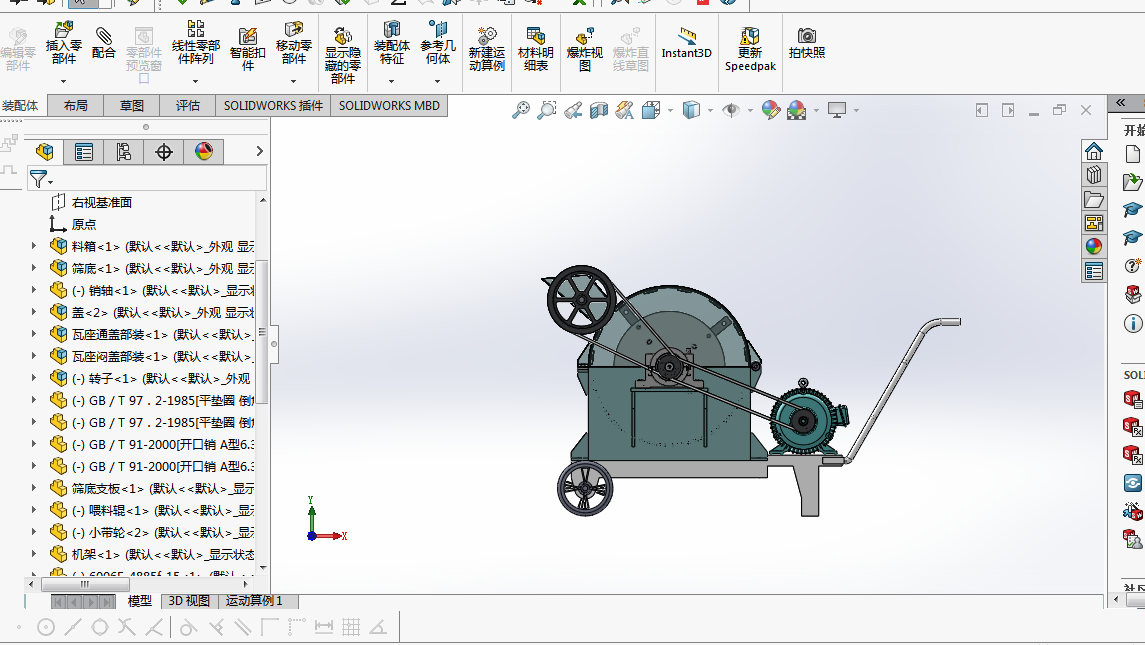Click the feature tree vertical scrollbar

click(263, 332)
